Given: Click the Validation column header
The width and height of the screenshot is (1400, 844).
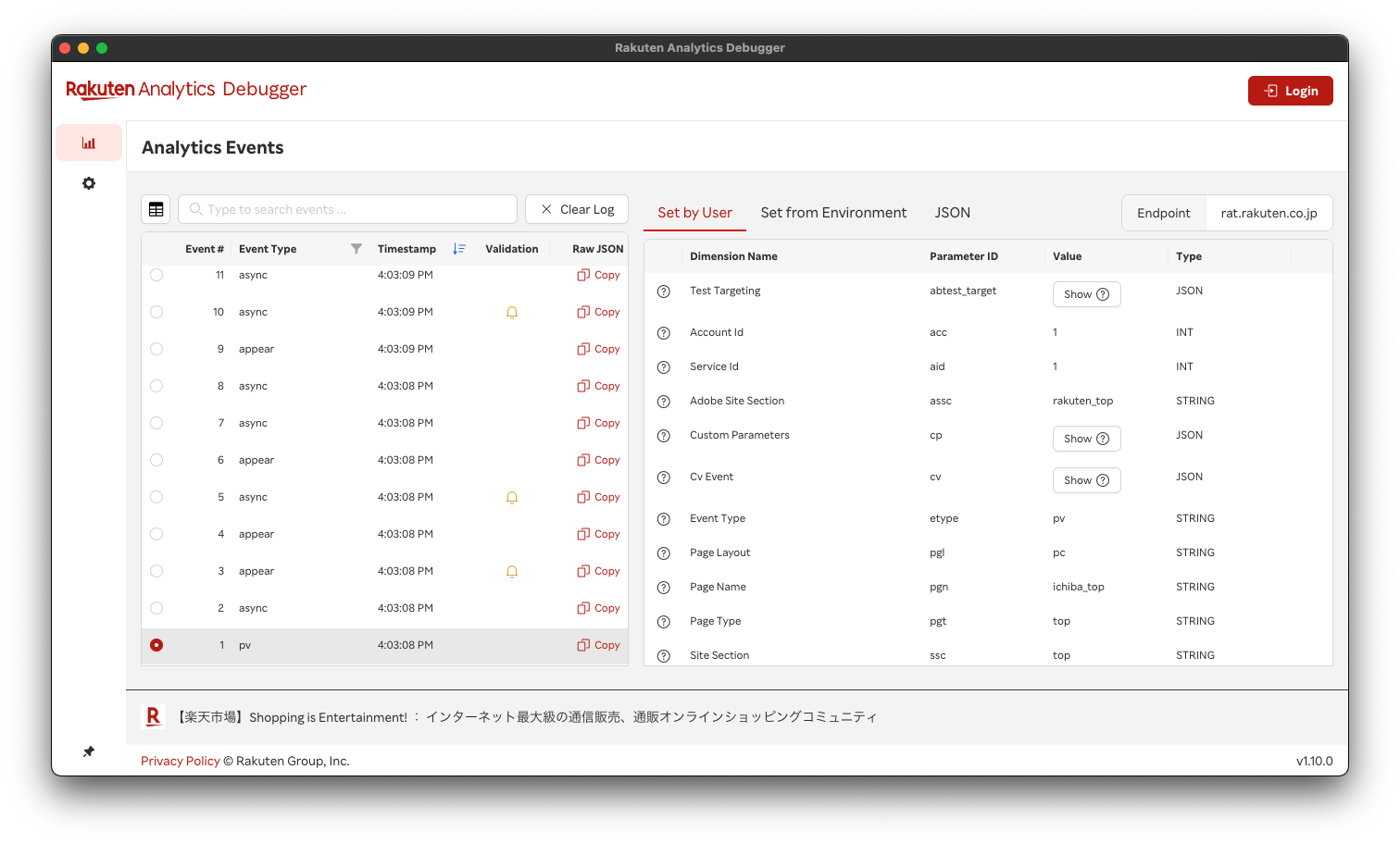Looking at the screenshot, I should (511, 249).
